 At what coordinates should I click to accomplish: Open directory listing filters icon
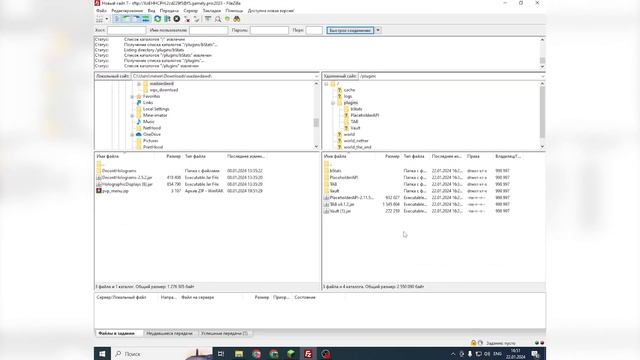pos(208,19)
